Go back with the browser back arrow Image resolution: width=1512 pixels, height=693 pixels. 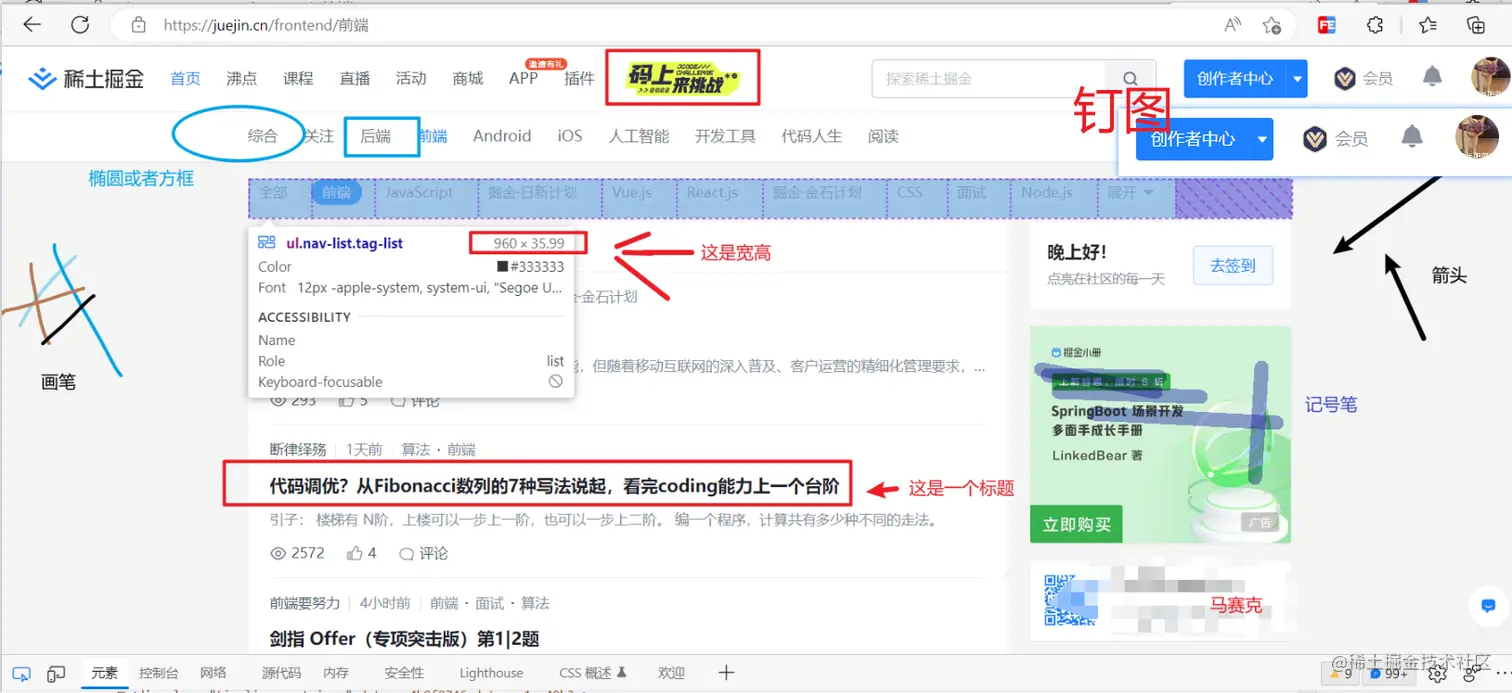pos(32,25)
